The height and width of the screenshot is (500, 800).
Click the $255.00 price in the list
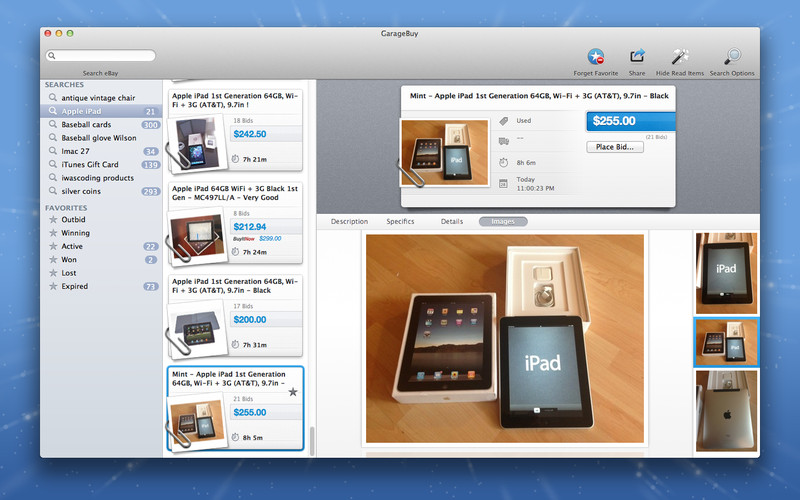point(250,412)
